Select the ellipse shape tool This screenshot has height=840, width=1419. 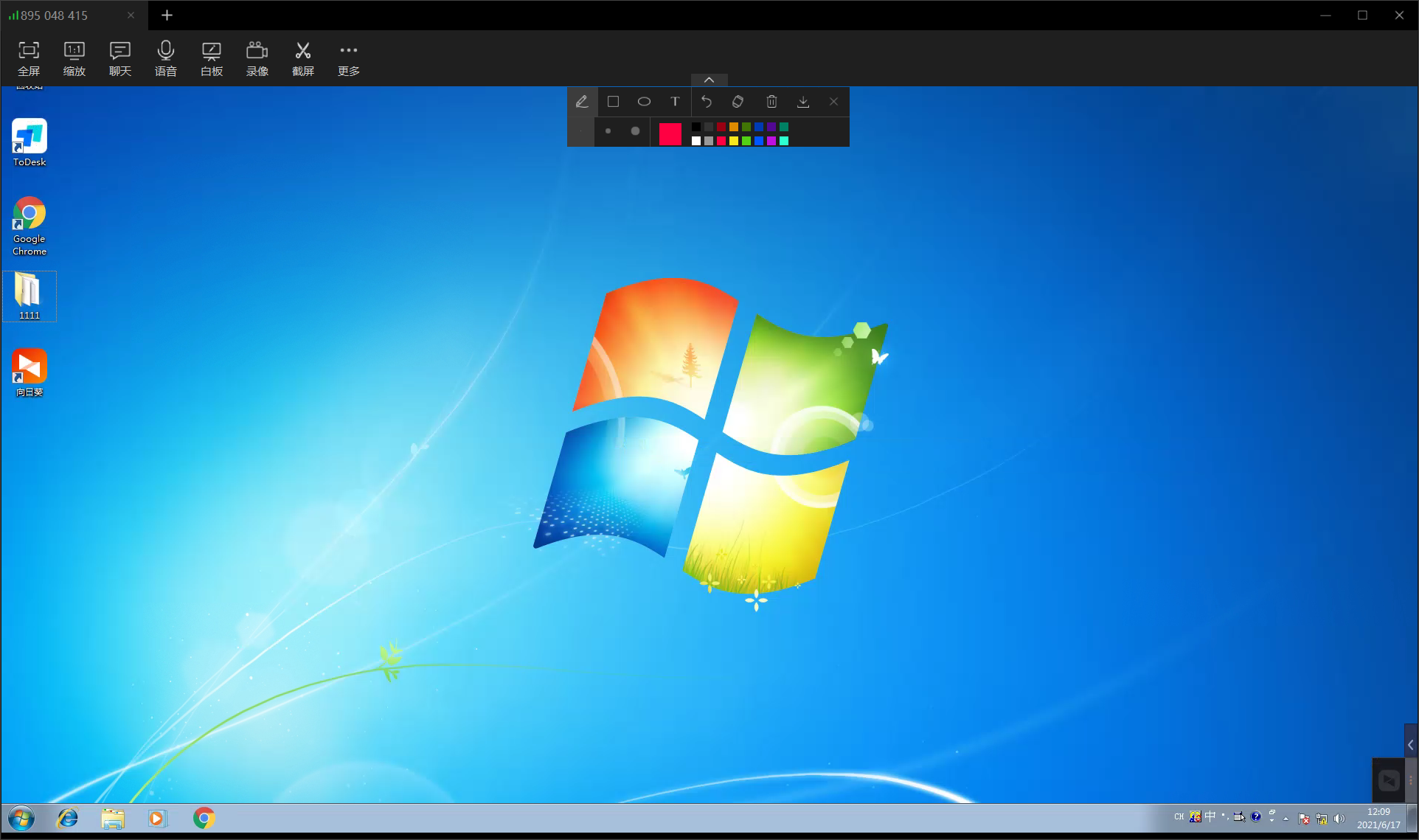click(x=644, y=102)
